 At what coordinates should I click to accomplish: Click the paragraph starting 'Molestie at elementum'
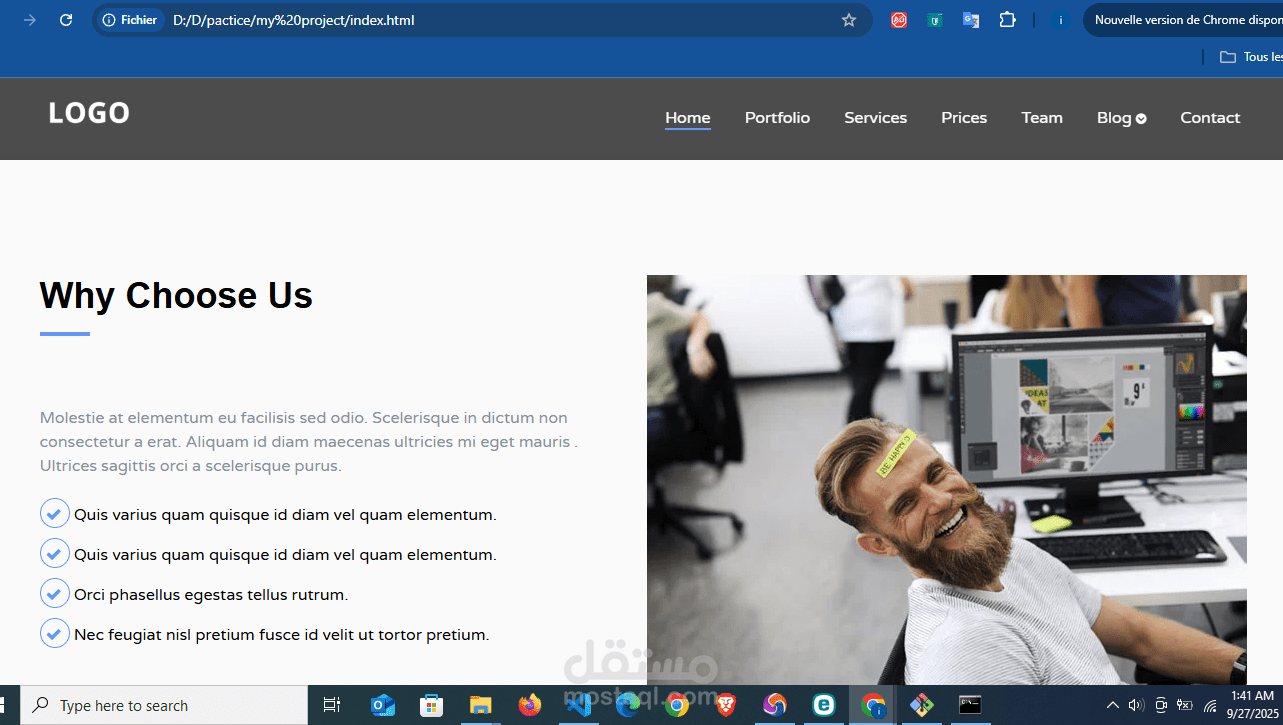tap(309, 442)
